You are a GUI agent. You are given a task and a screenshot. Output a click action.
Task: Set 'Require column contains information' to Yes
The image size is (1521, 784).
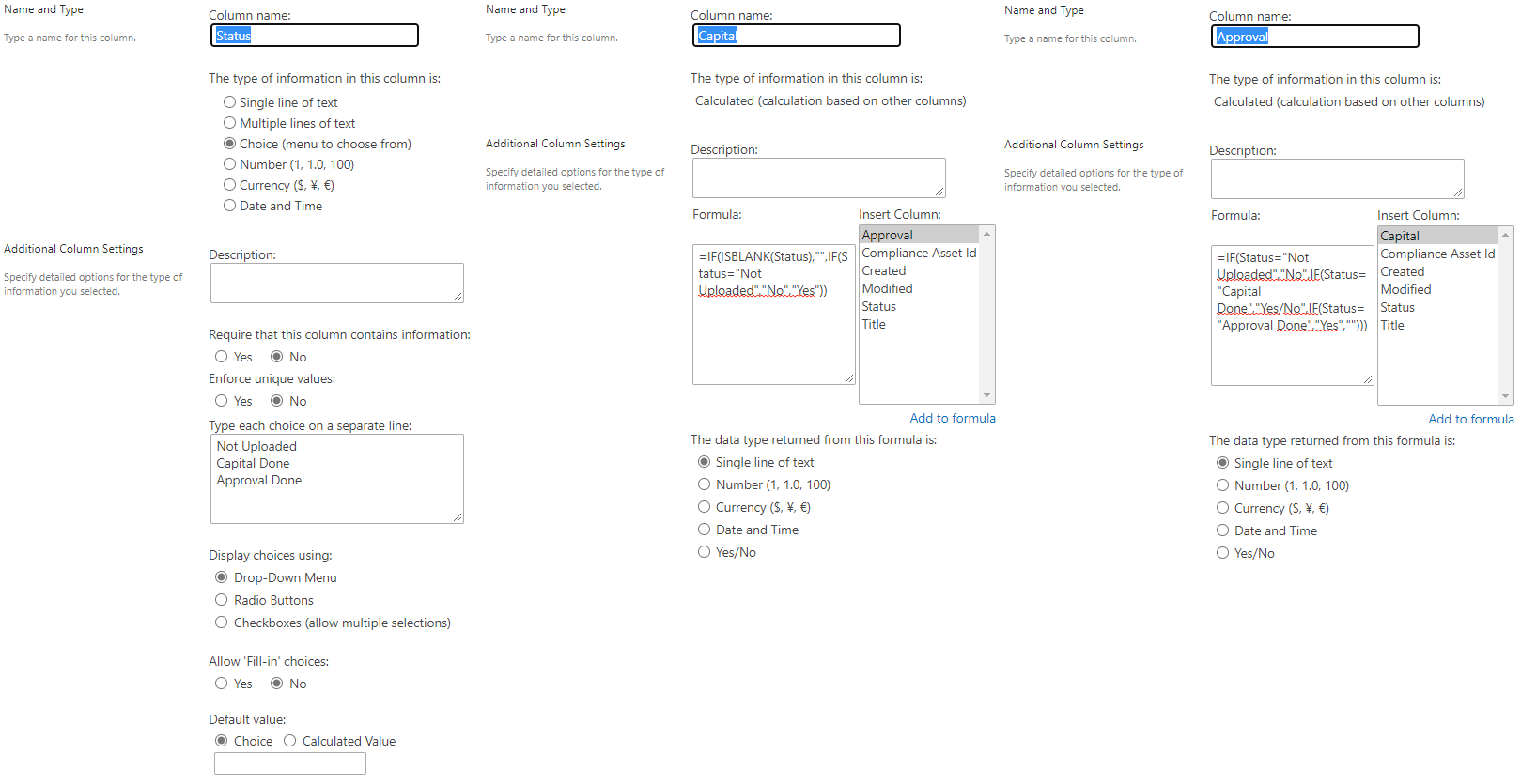coord(221,357)
